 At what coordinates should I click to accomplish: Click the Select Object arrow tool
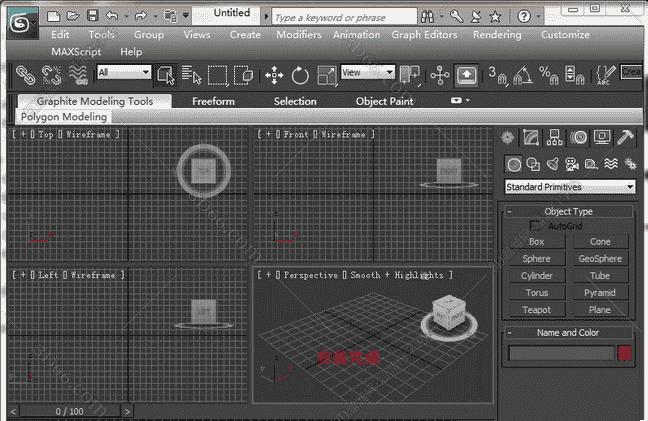166,74
